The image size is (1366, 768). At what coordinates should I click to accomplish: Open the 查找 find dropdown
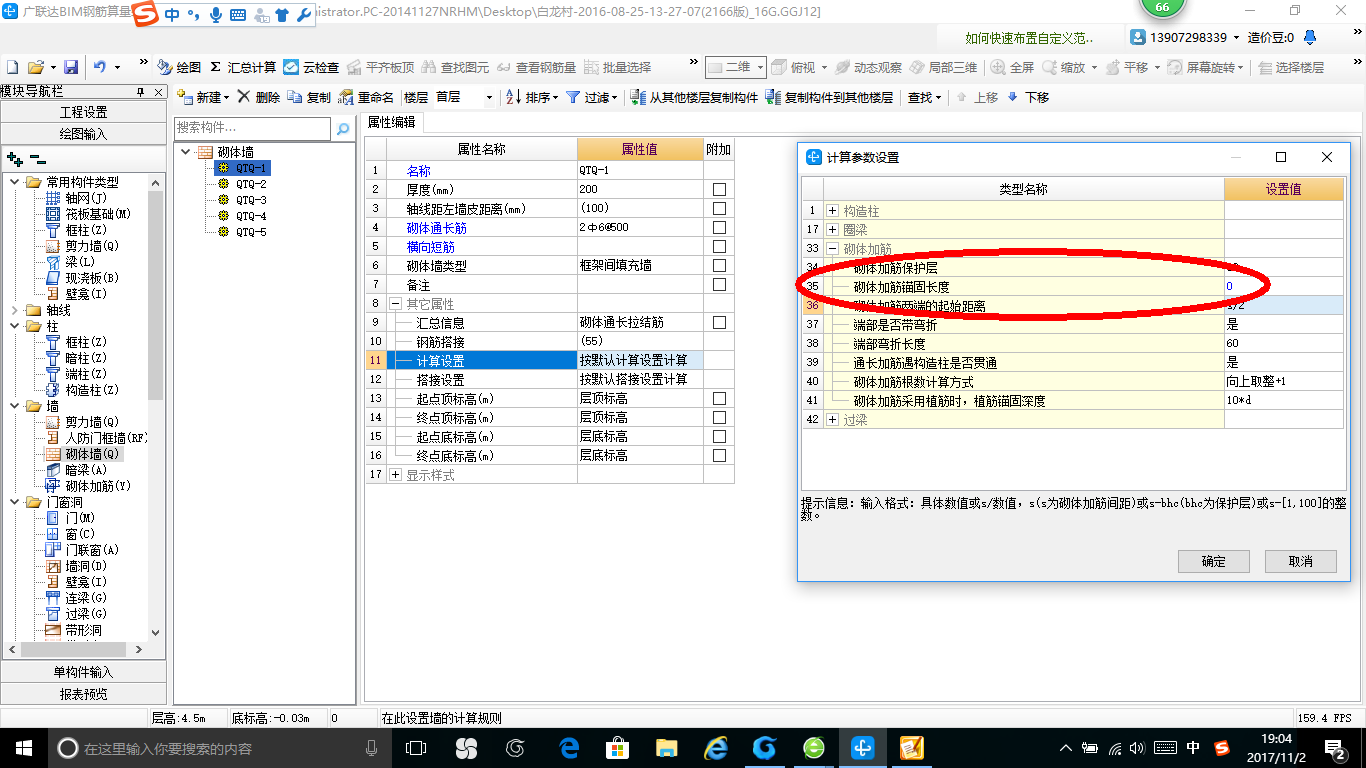[x=924, y=97]
